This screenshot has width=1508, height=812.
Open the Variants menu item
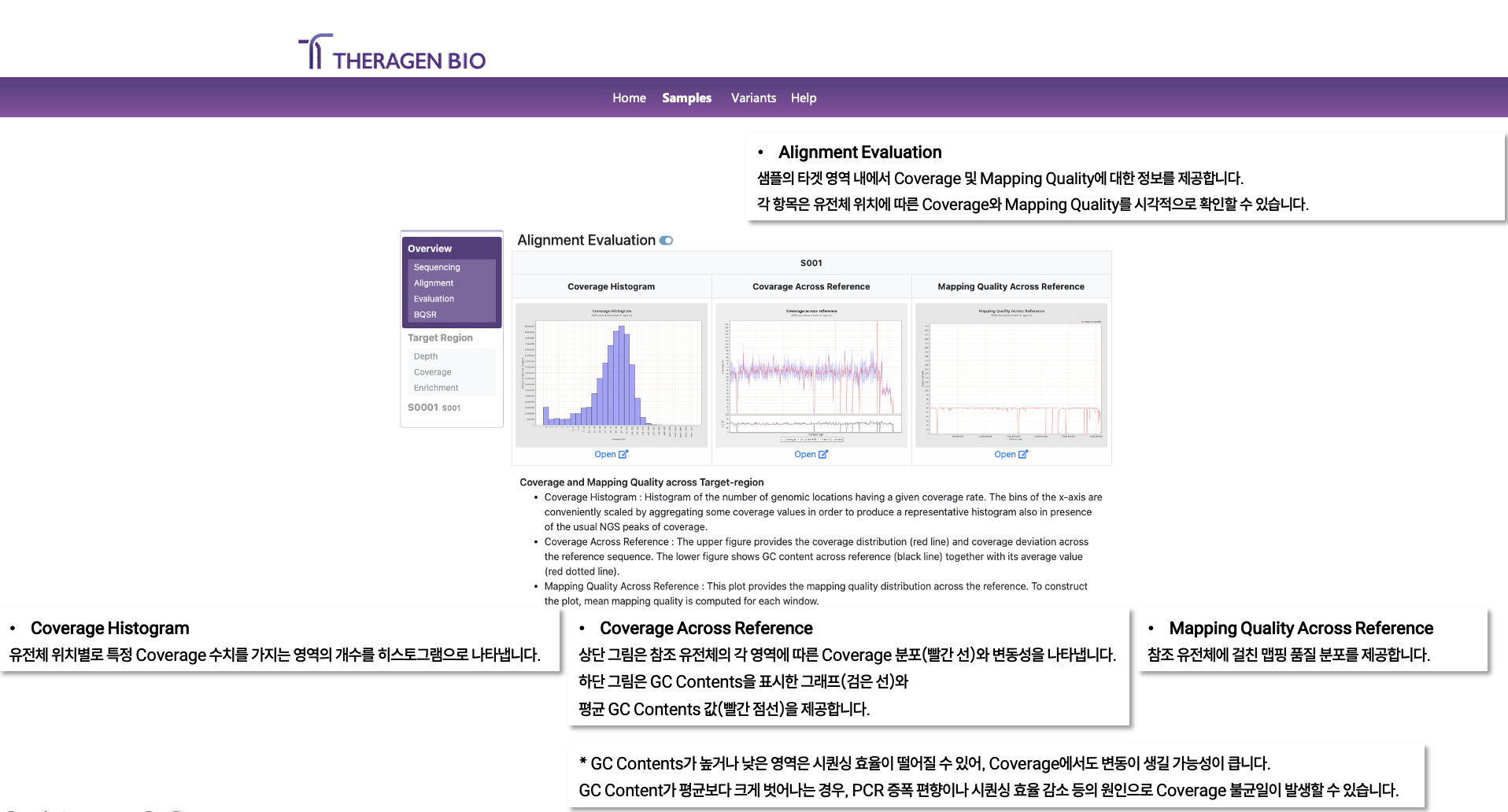pos(753,98)
